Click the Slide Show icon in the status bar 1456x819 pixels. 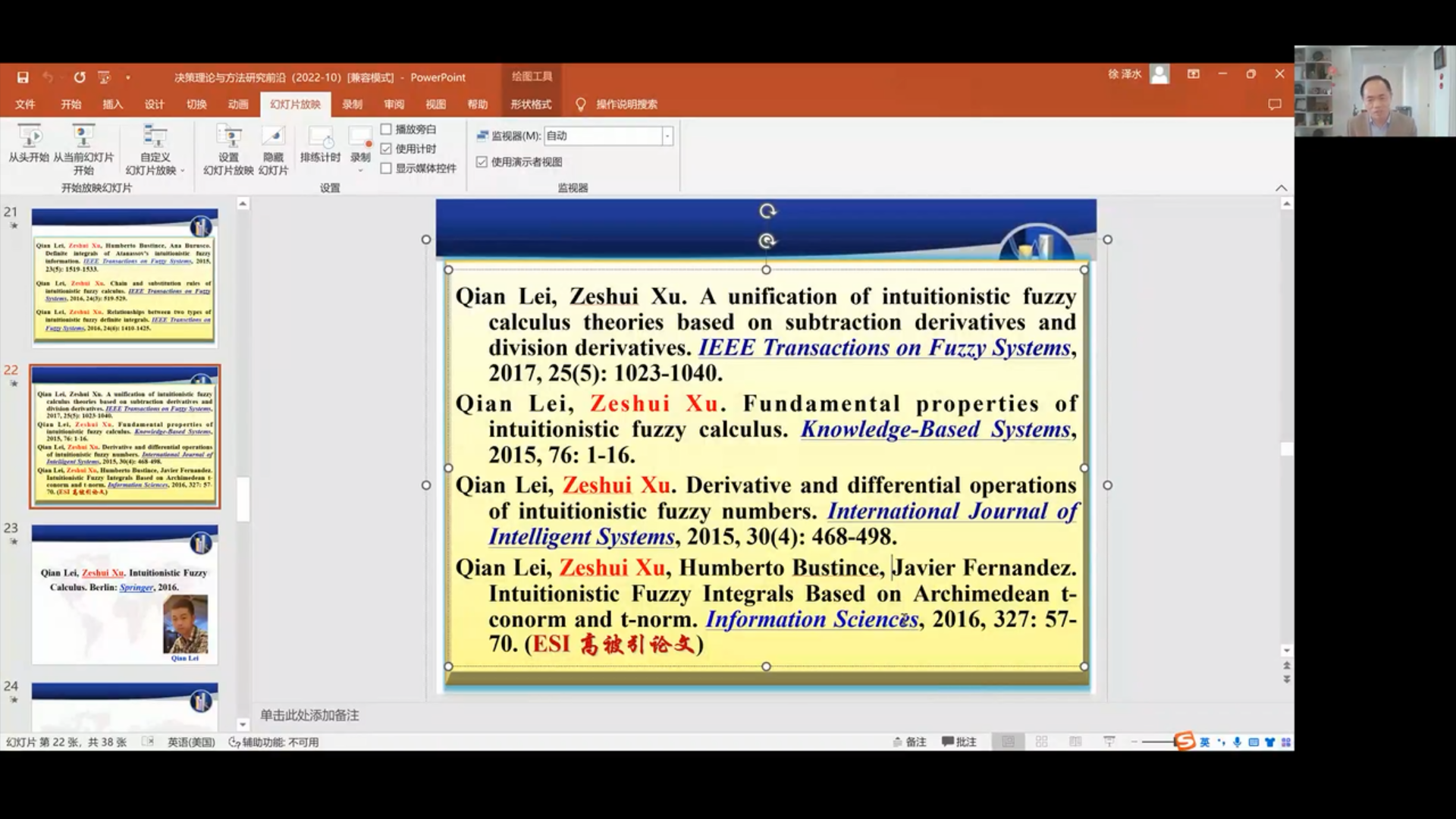(1109, 742)
